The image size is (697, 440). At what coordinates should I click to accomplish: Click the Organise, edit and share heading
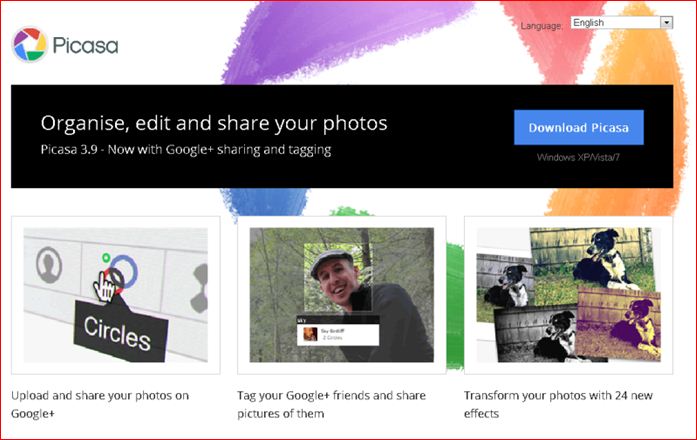[x=214, y=124]
